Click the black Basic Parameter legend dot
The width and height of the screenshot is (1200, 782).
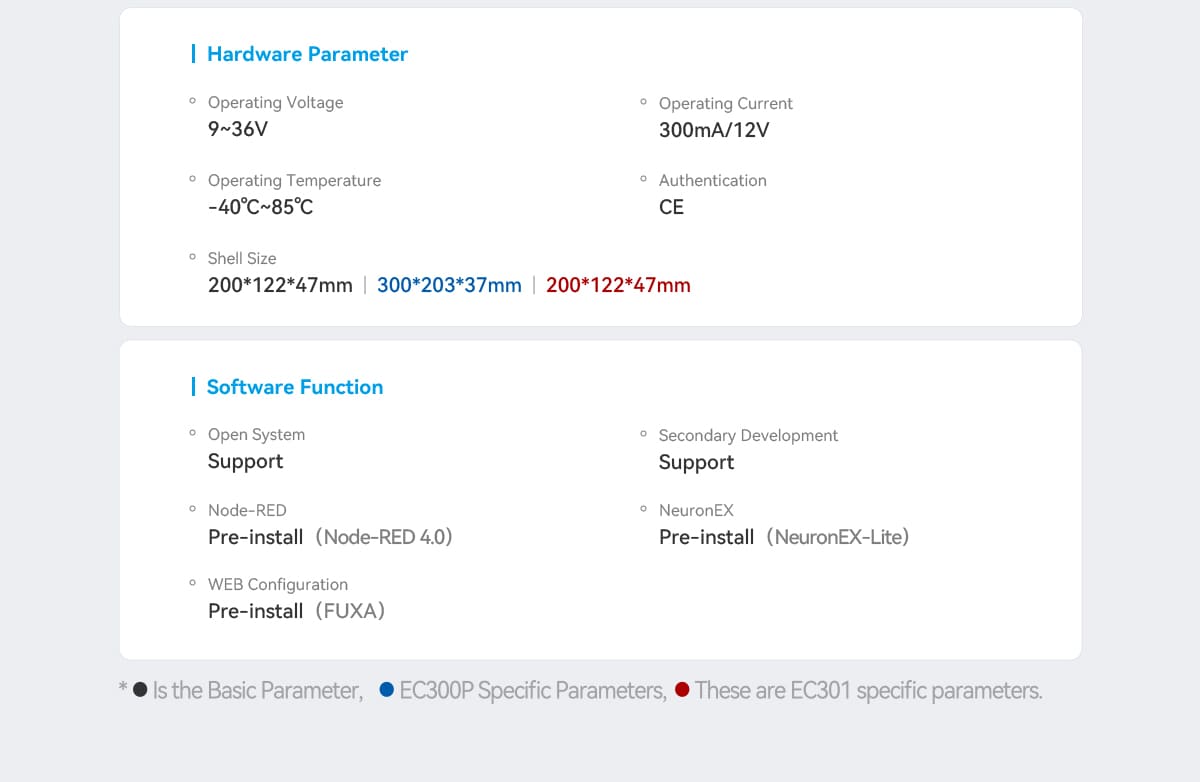140,690
